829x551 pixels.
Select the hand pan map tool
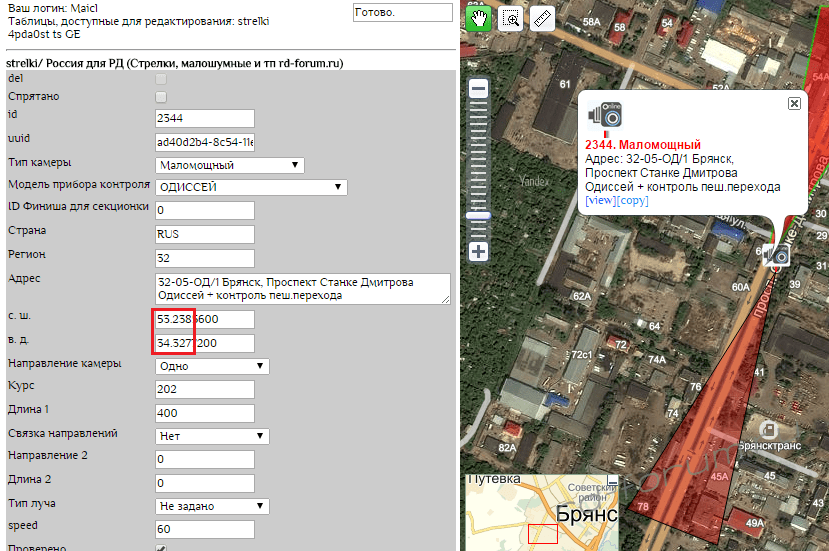(x=479, y=18)
